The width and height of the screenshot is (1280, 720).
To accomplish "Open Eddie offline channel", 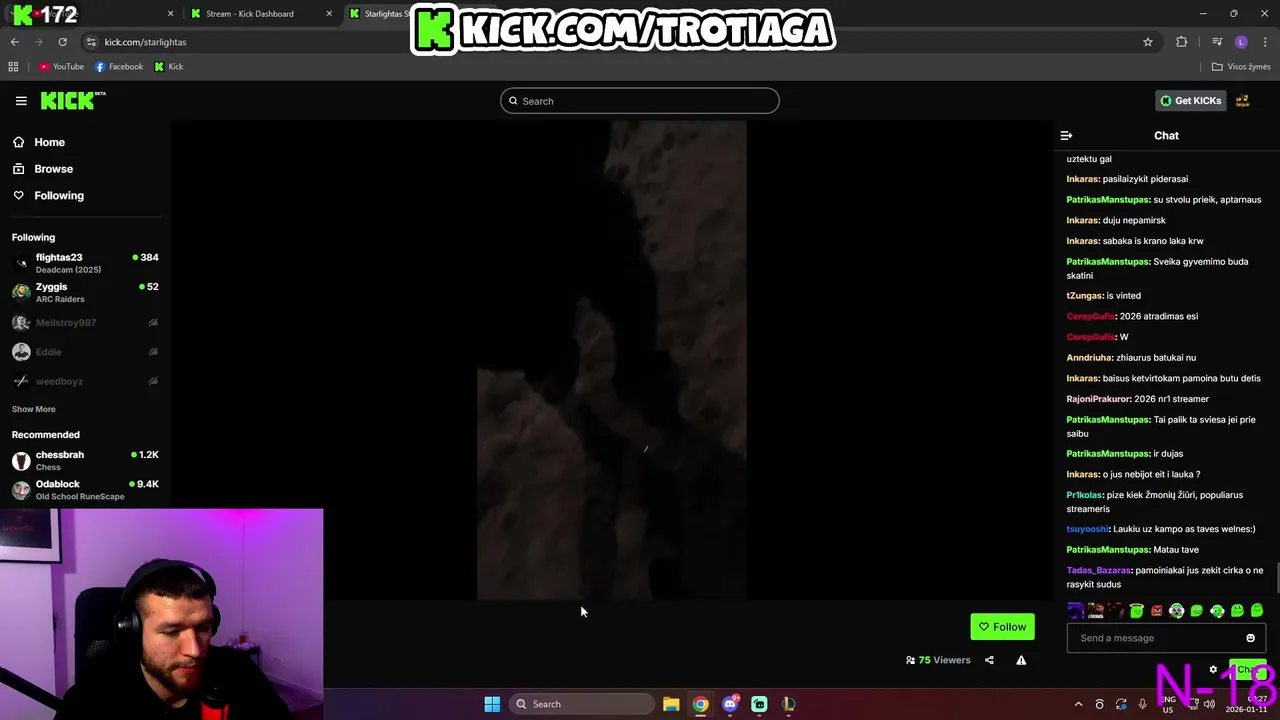I will coord(85,352).
